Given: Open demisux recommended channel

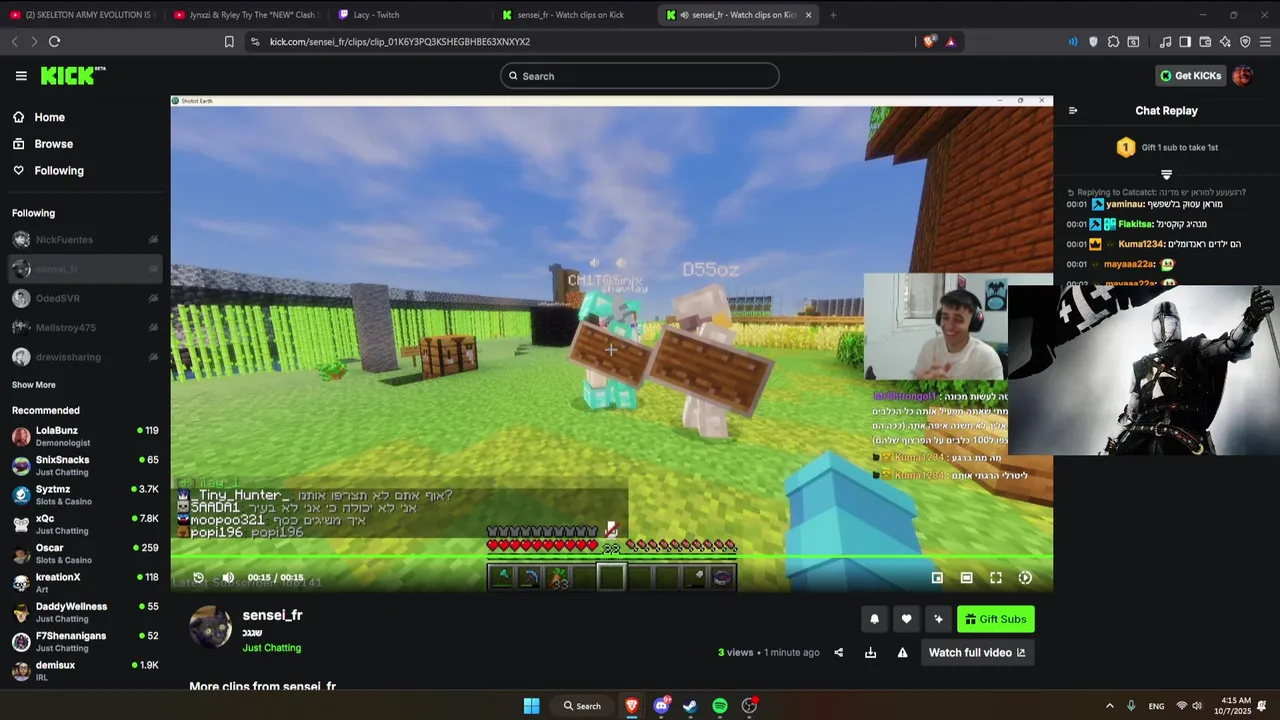Looking at the screenshot, I should [x=85, y=671].
